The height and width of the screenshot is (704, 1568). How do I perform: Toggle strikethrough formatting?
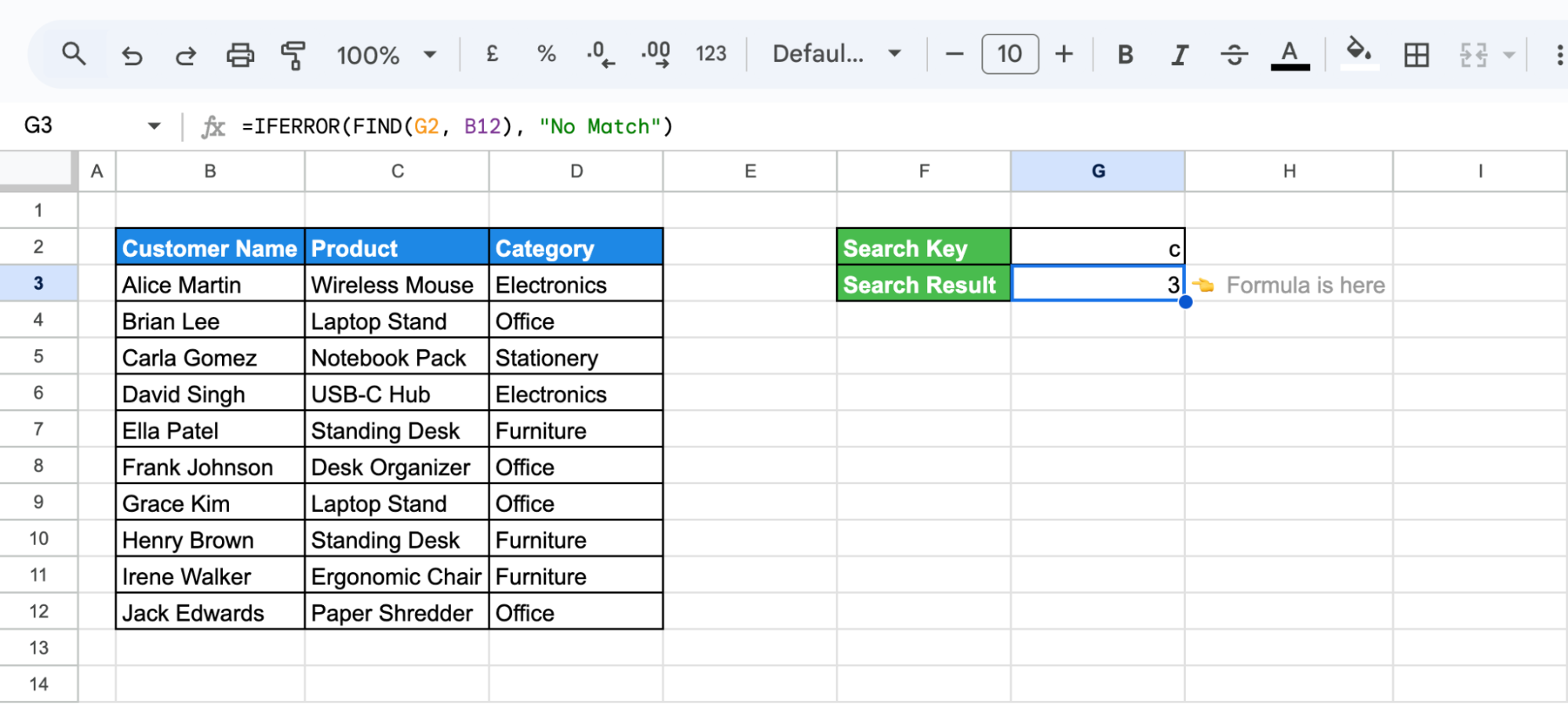(1234, 55)
